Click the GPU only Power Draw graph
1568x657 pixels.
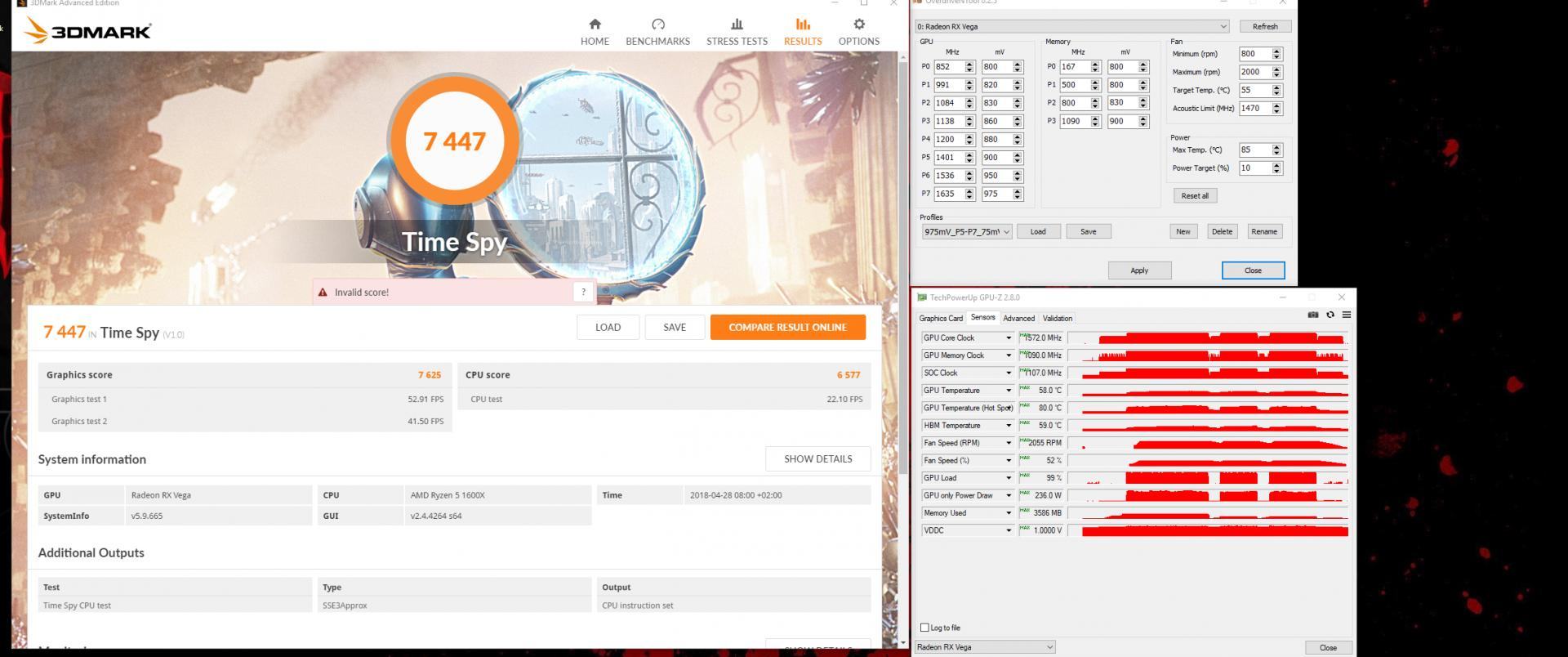pyautogui.click(x=1209, y=495)
